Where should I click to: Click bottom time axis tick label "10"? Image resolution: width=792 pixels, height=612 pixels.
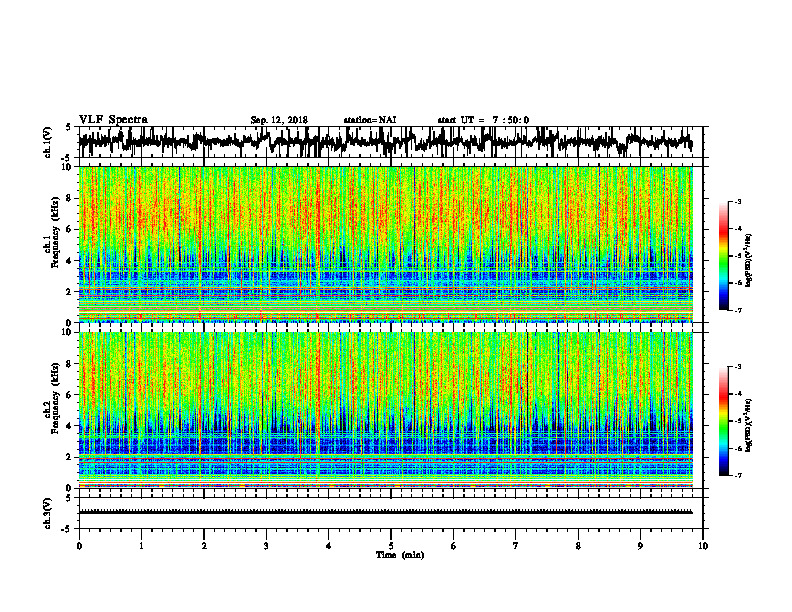point(703,546)
